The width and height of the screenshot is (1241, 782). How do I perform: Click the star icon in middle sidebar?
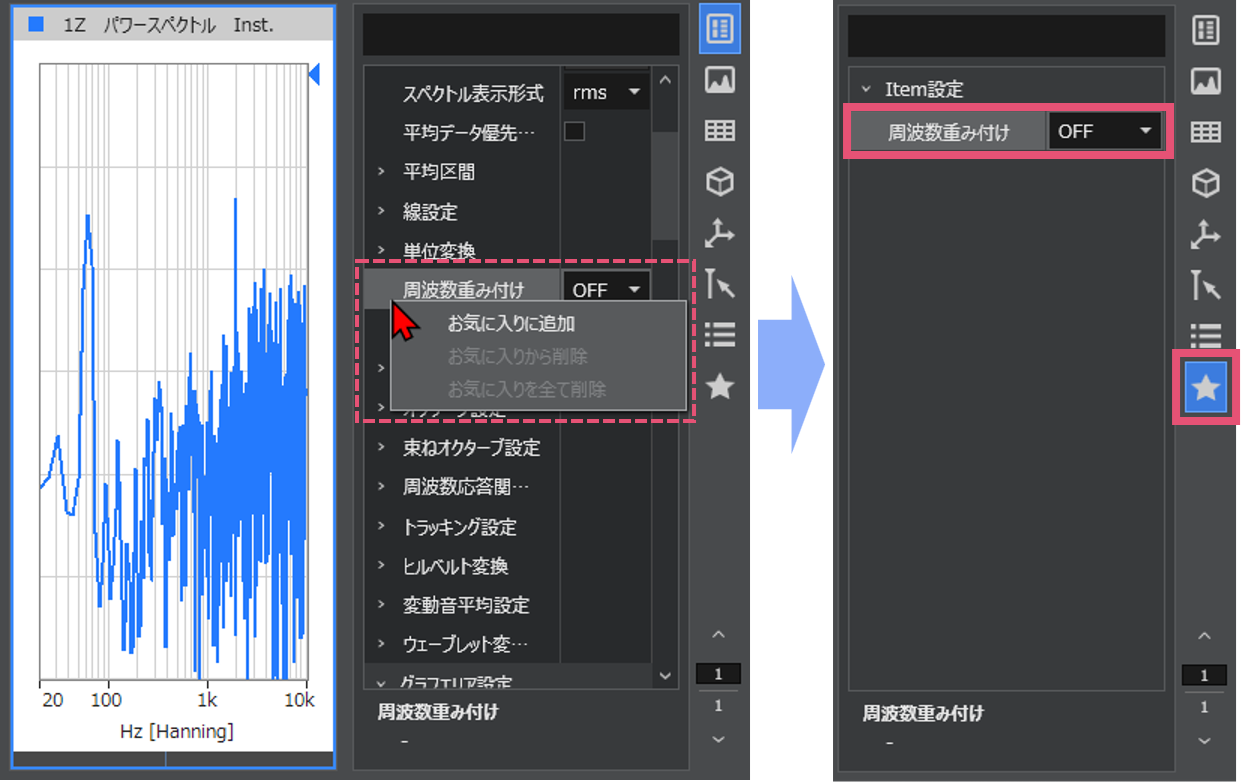click(x=720, y=387)
